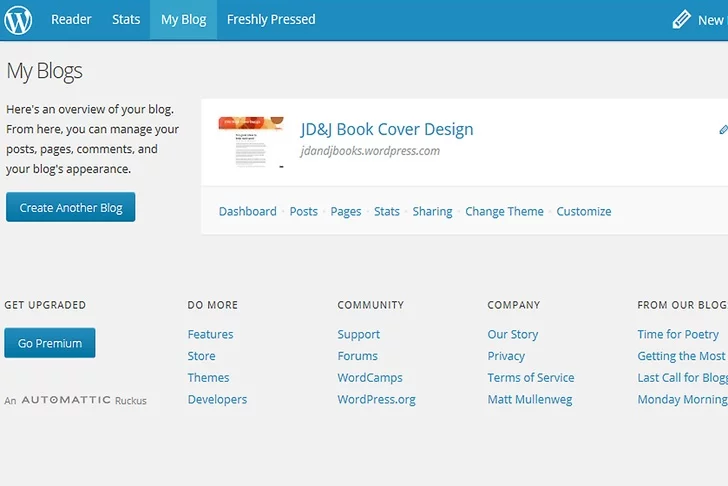Open the Reader tab
Image resolution: width=728 pixels, height=486 pixels.
point(71,19)
